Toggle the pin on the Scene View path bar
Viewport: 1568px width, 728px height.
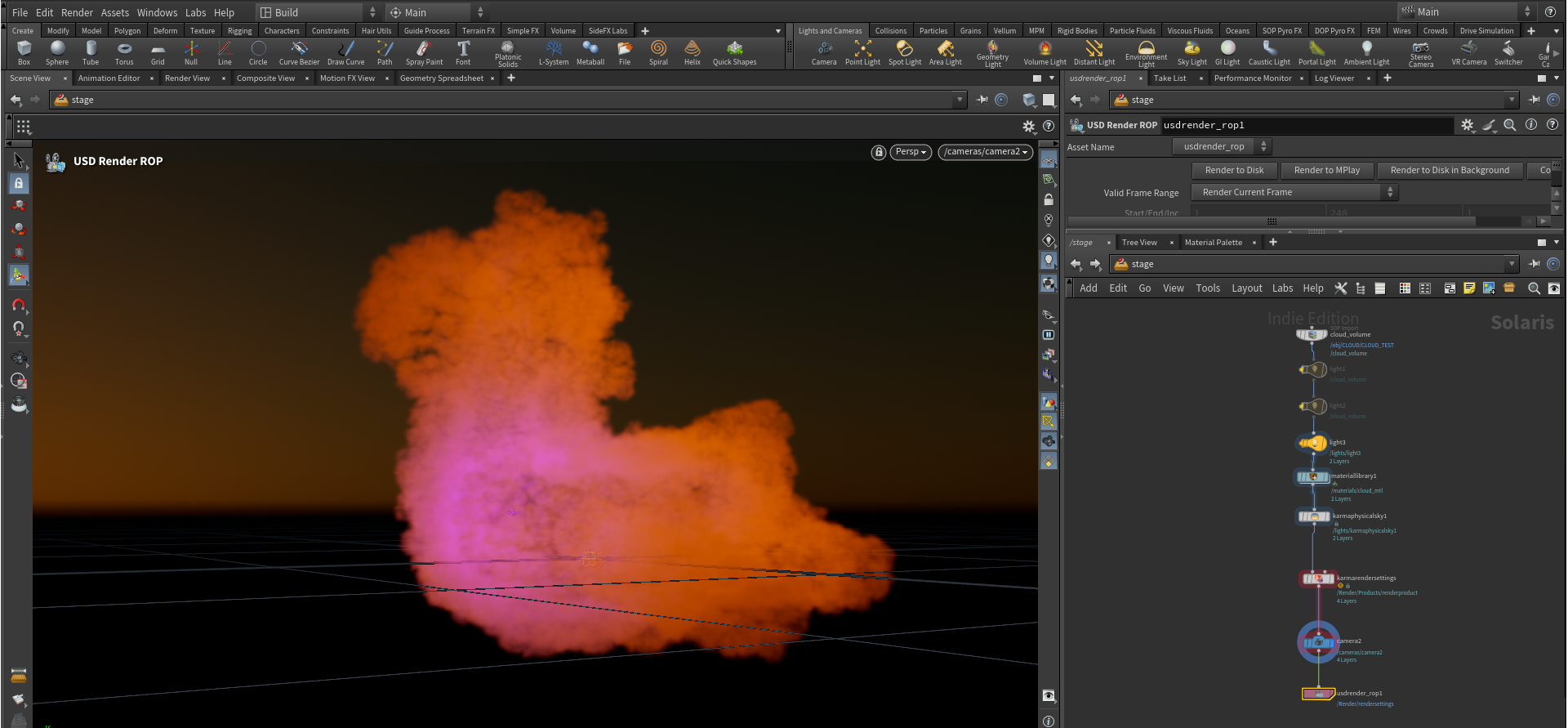pos(982,100)
